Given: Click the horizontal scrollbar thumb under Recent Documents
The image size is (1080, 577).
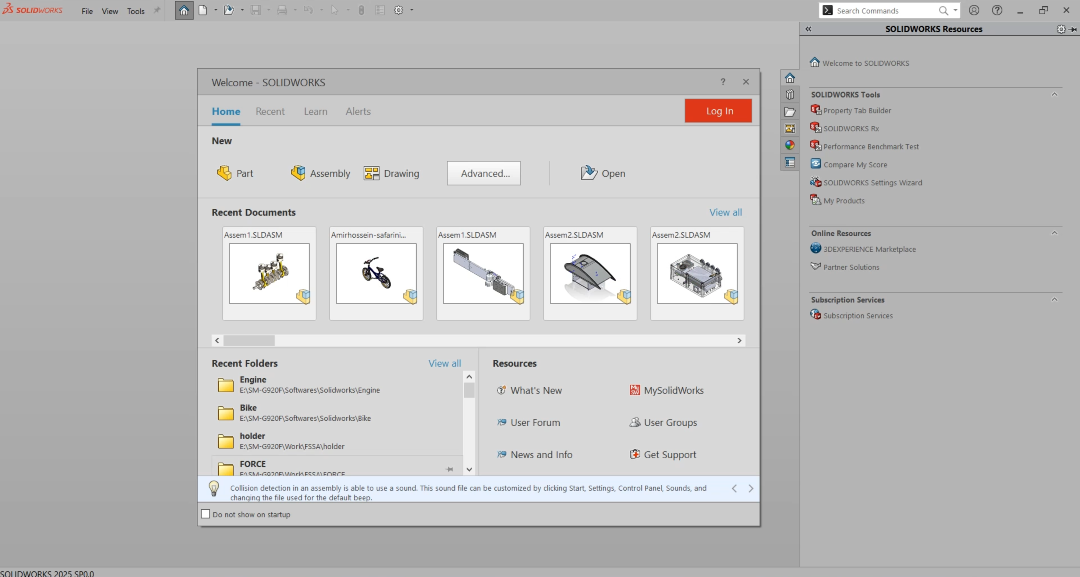Looking at the screenshot, I should pyautogui.click(x=249, y=340).
